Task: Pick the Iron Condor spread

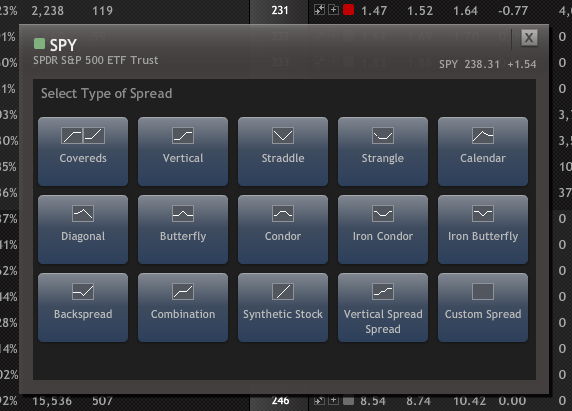Action: [383, 229]
